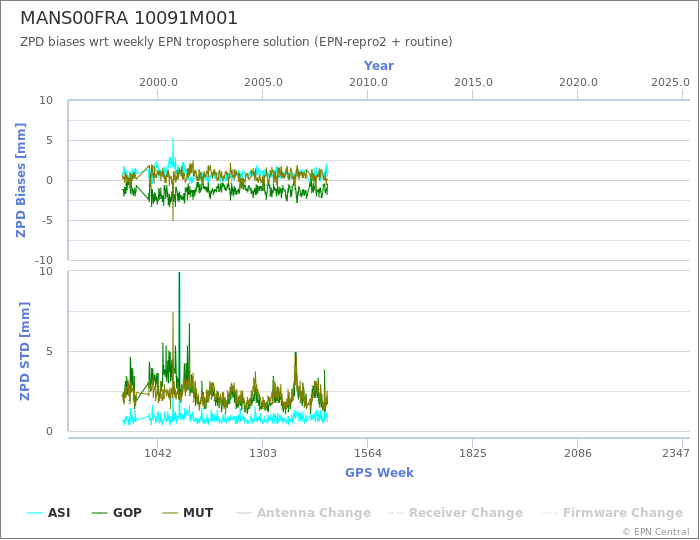Click the 1042 GPS week tick label
The image size is (700, 540).
158,453
